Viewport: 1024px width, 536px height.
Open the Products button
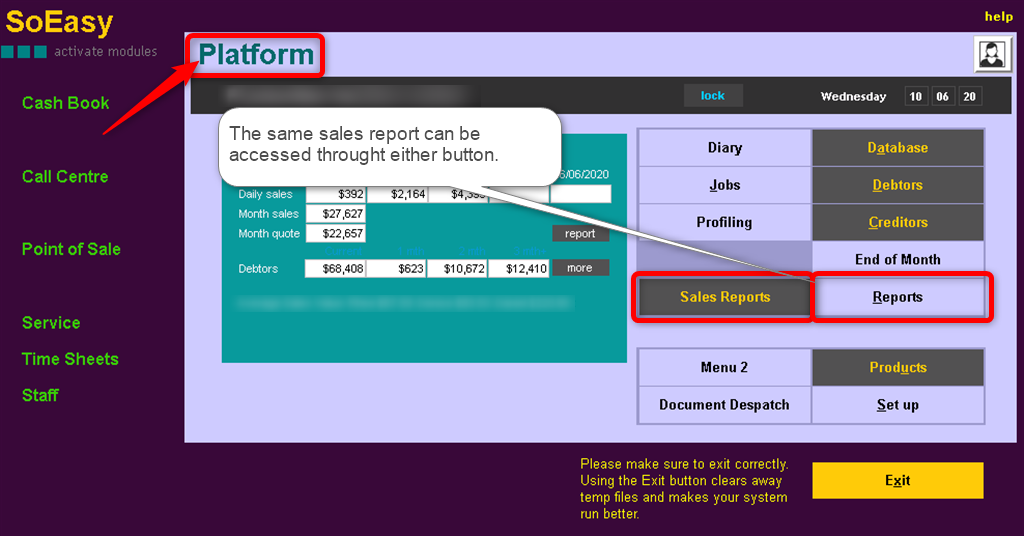click(897, 368)
